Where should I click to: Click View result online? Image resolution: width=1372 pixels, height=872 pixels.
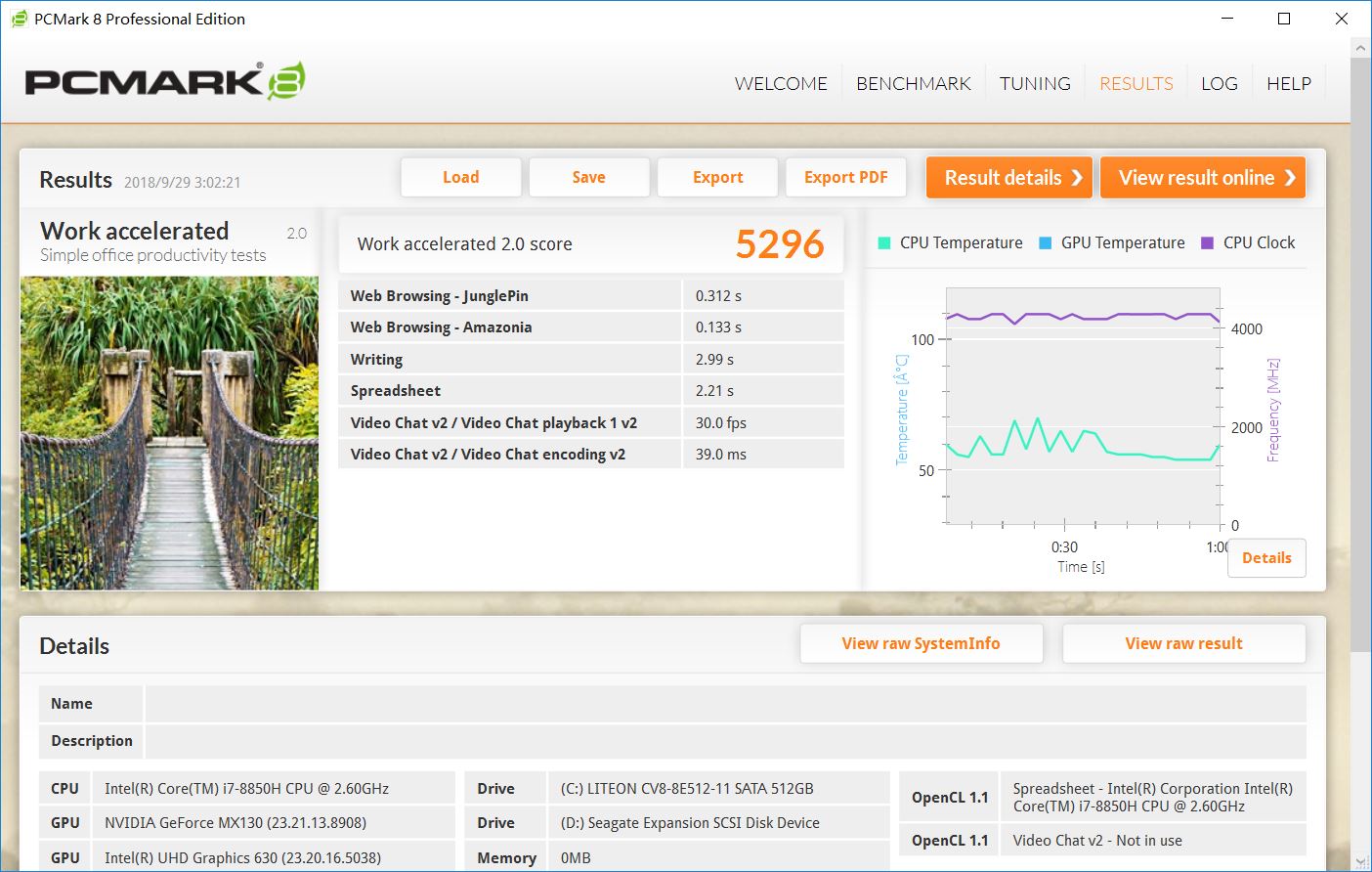point(1203,177)
